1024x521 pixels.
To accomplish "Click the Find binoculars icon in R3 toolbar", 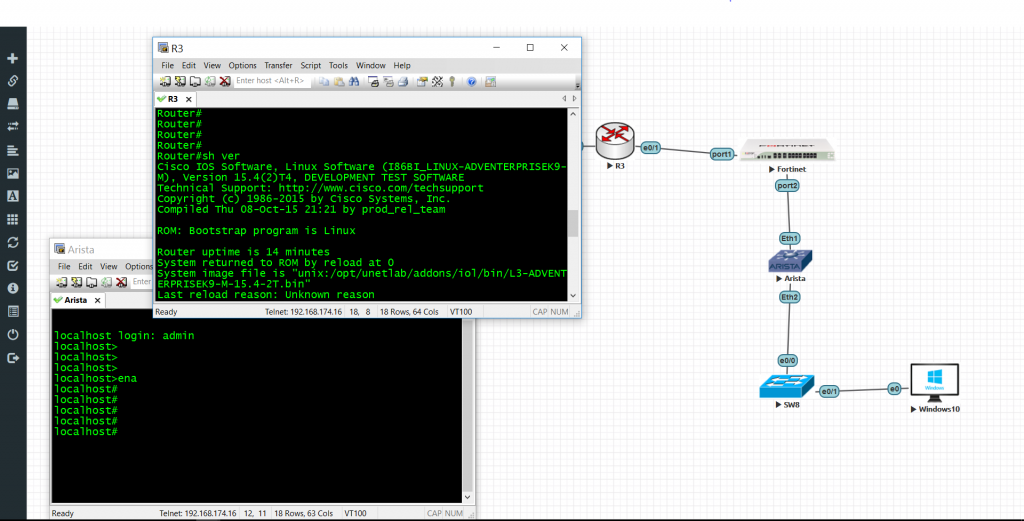I will (354, 81).
